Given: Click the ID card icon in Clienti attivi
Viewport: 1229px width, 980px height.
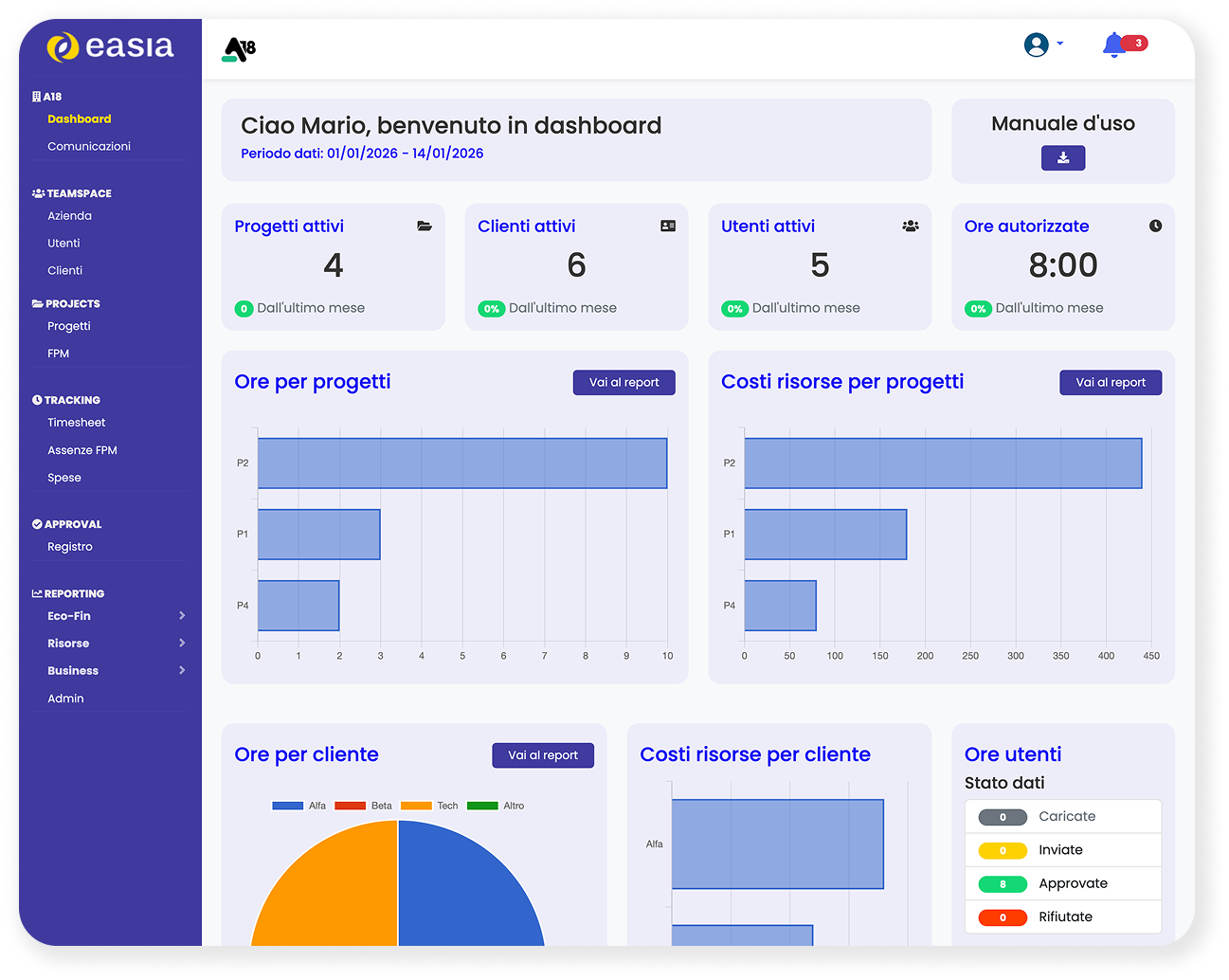Looking at the screenshot, I should (x=668, y=227).
